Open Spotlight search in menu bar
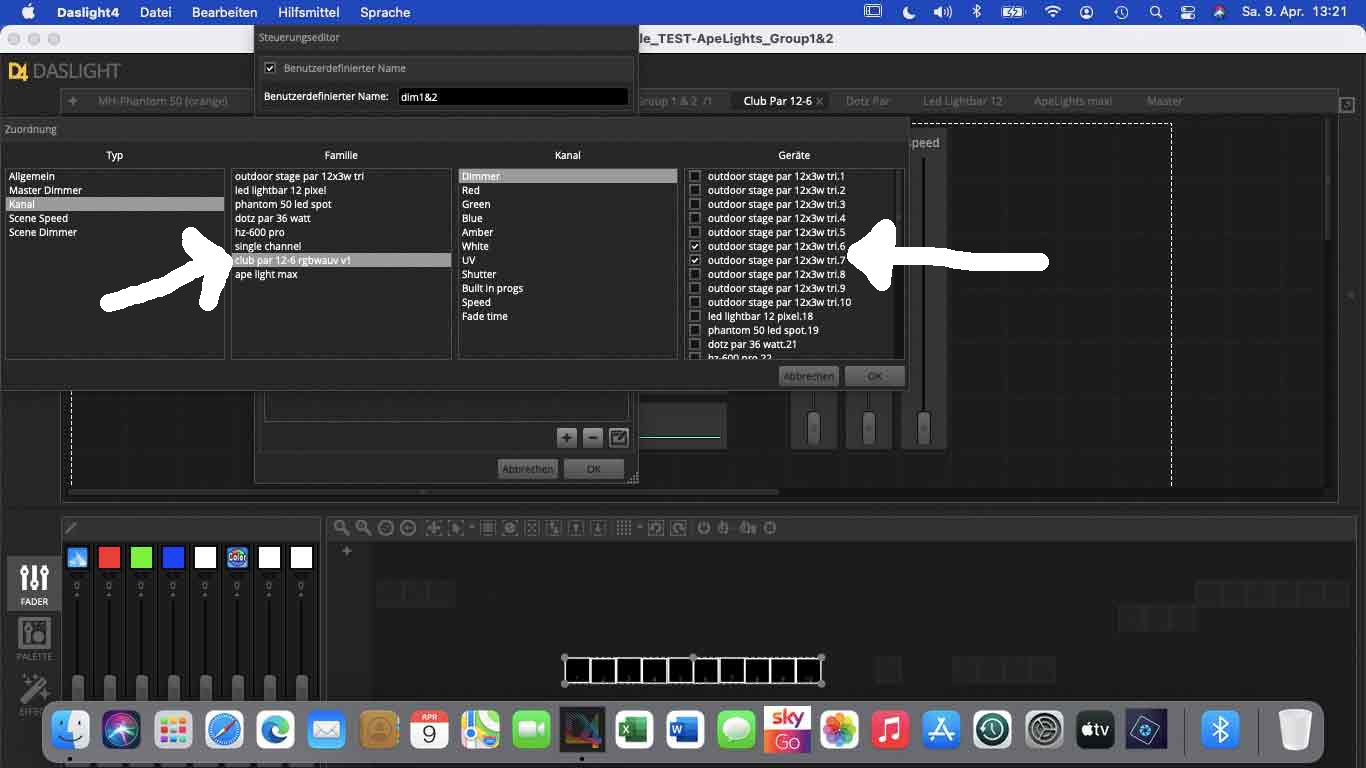The width and height of the screenshot is (1366, 768). pos(1155,12)
